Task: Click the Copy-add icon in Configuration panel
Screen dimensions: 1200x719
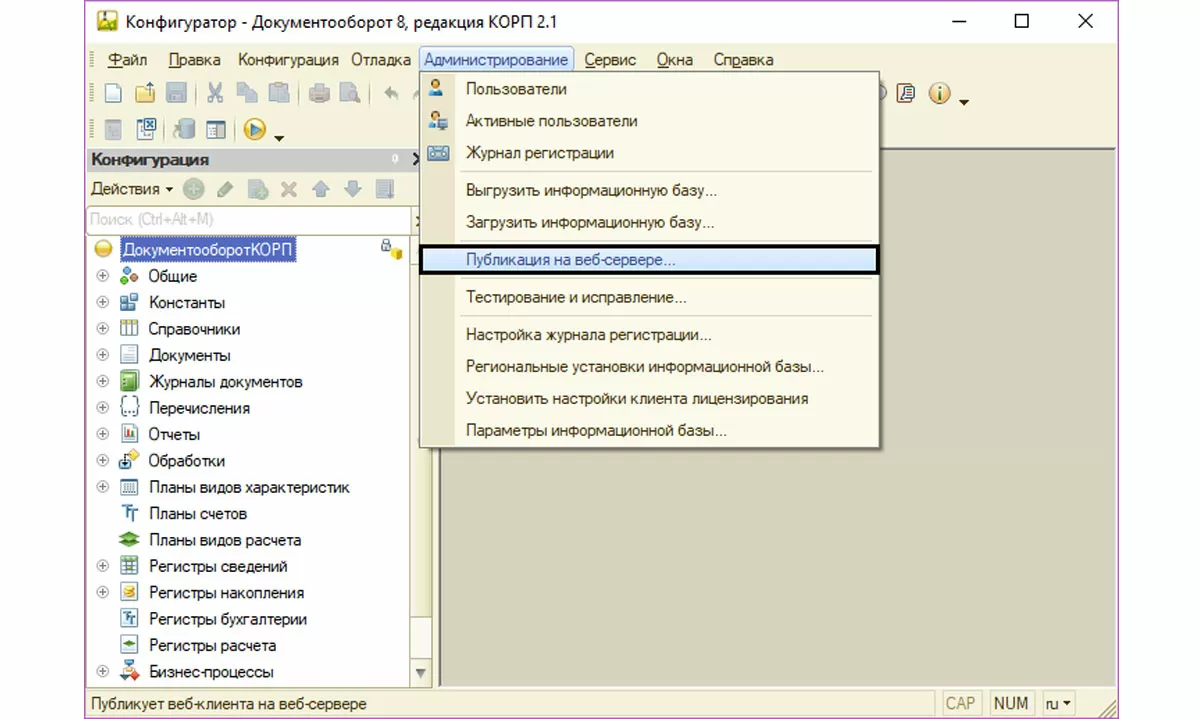Action: pyautogui.click(x=258, y=189)
